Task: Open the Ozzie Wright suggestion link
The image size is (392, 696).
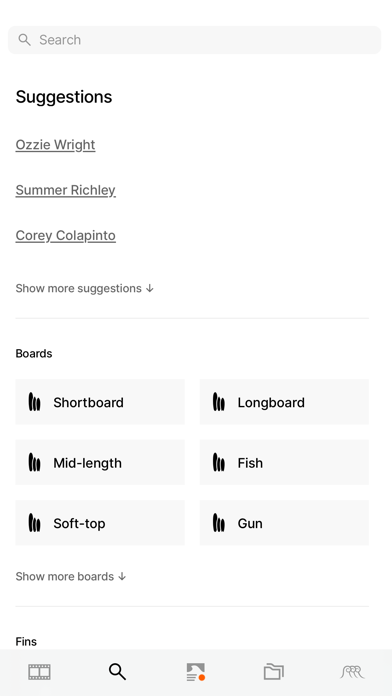Action: (55, 145)
